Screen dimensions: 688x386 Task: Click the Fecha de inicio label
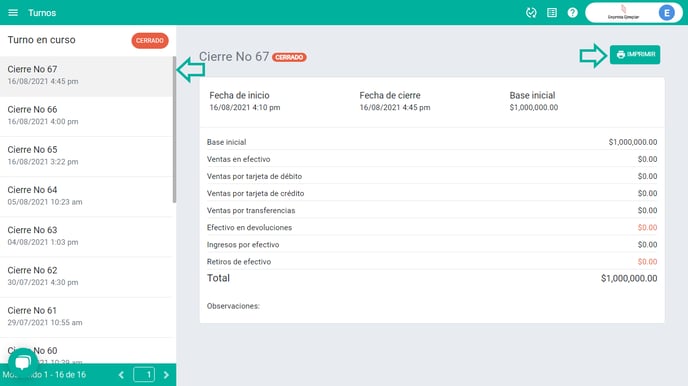239,95
